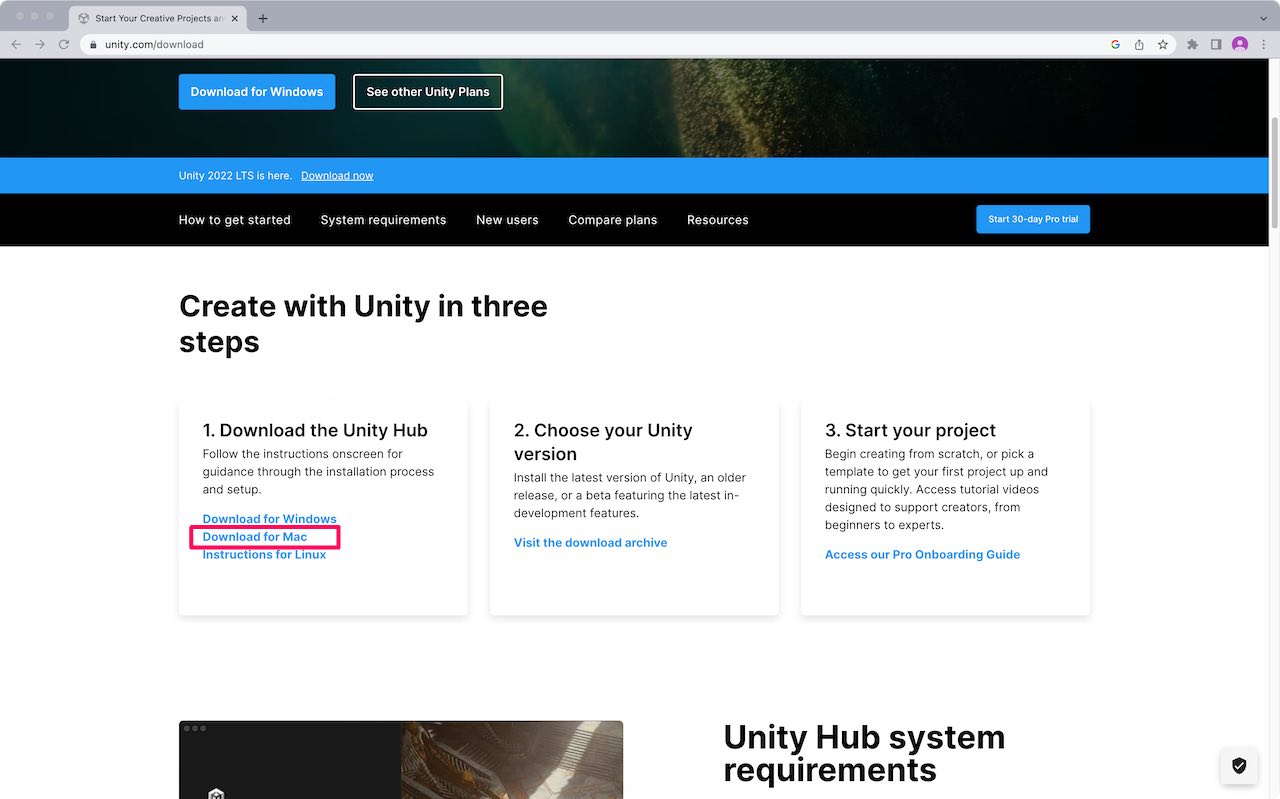Click the privacy shield badge icon
Screen dimensions: 1280x799
pos(1239,766)
